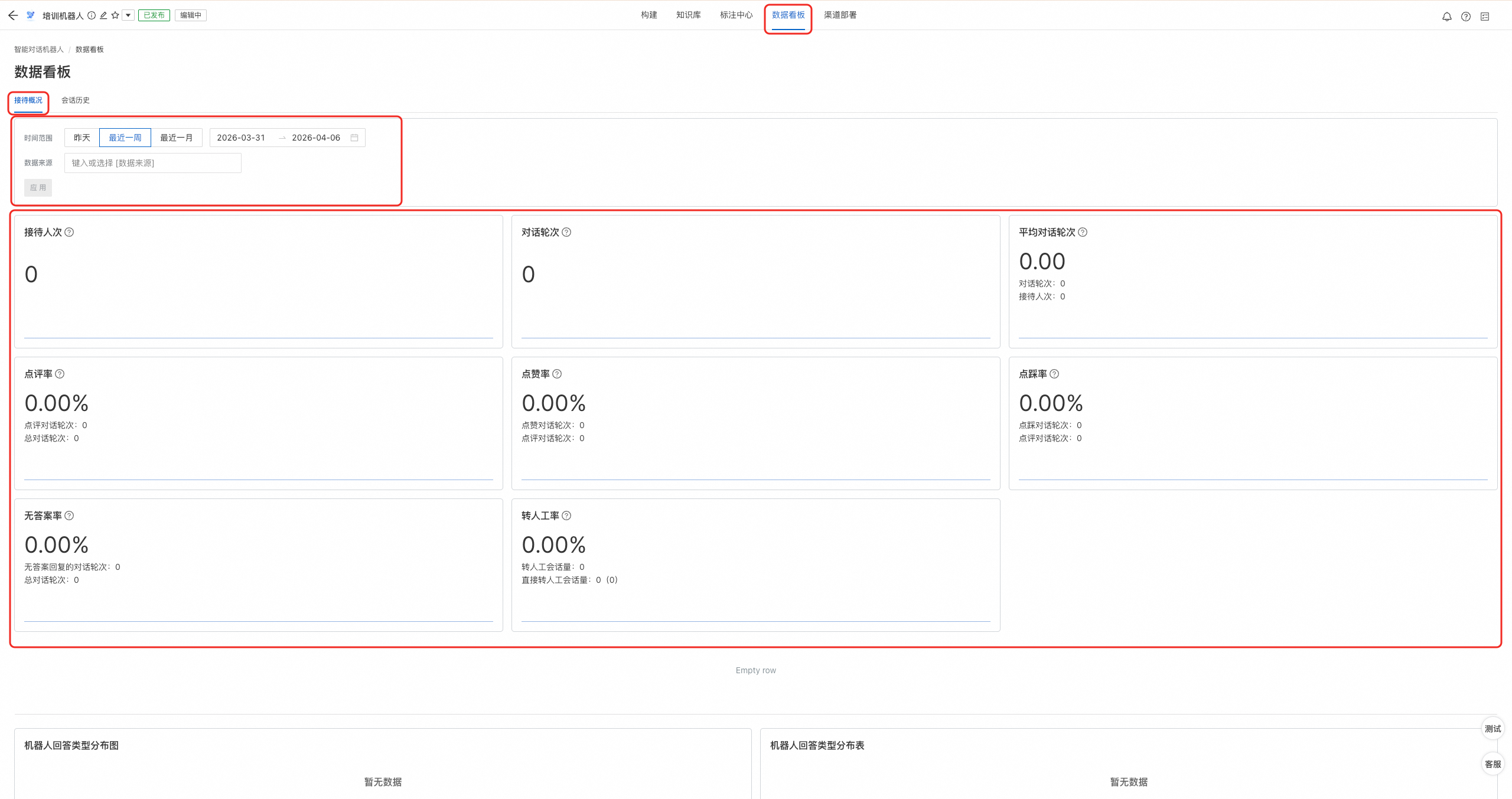Click the start date 2026-03-31 field
This screenshot has width=1512, height=799.
click(241, 138)
